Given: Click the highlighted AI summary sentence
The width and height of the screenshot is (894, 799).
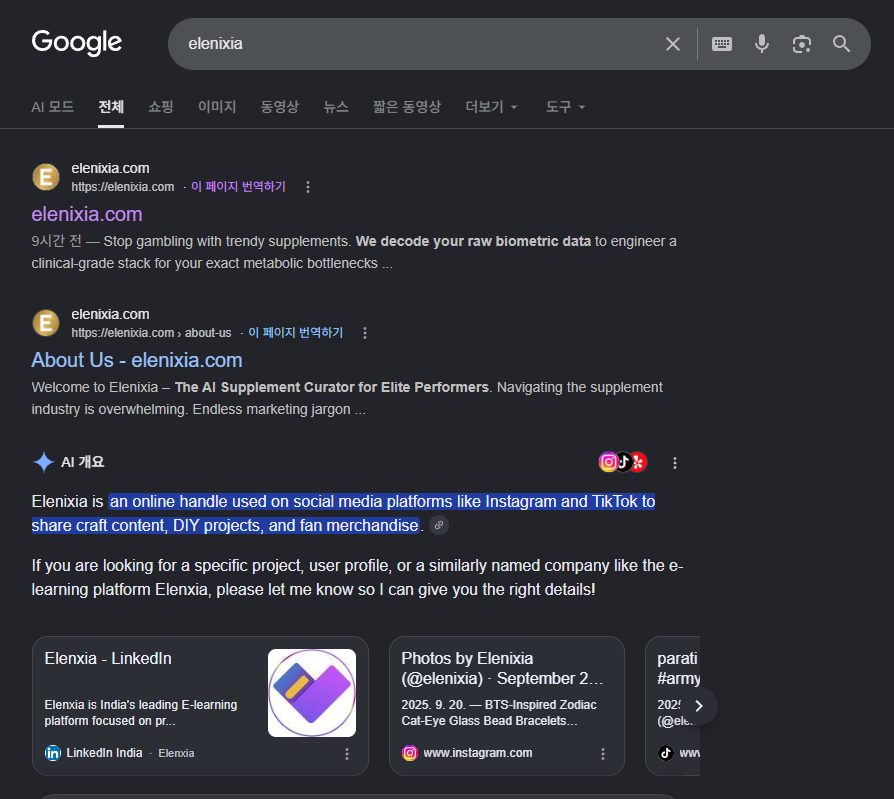Looking at the screenshot, I should click(343, 513).
